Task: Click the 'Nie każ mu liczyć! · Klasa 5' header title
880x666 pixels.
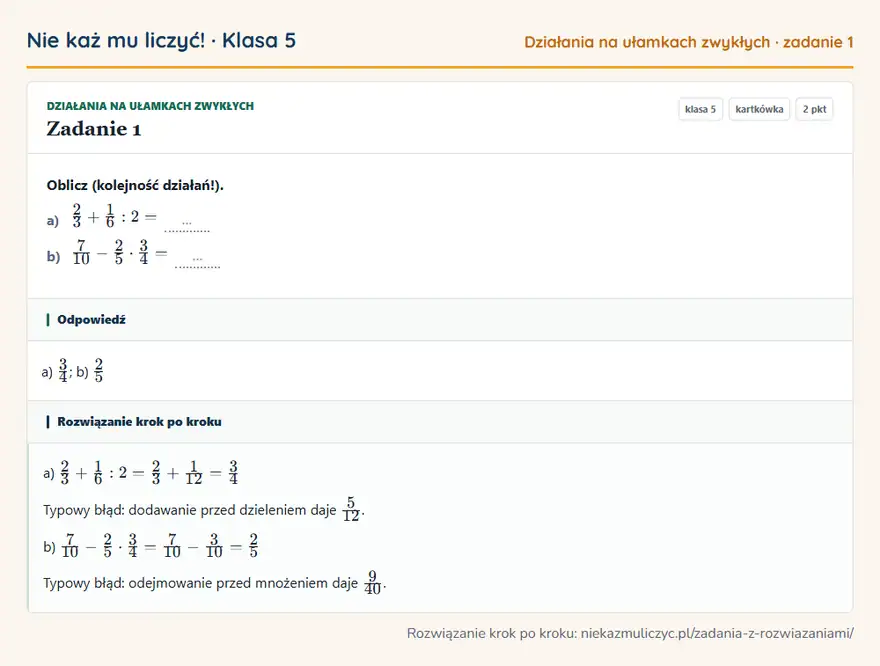Action: [161, 41]
